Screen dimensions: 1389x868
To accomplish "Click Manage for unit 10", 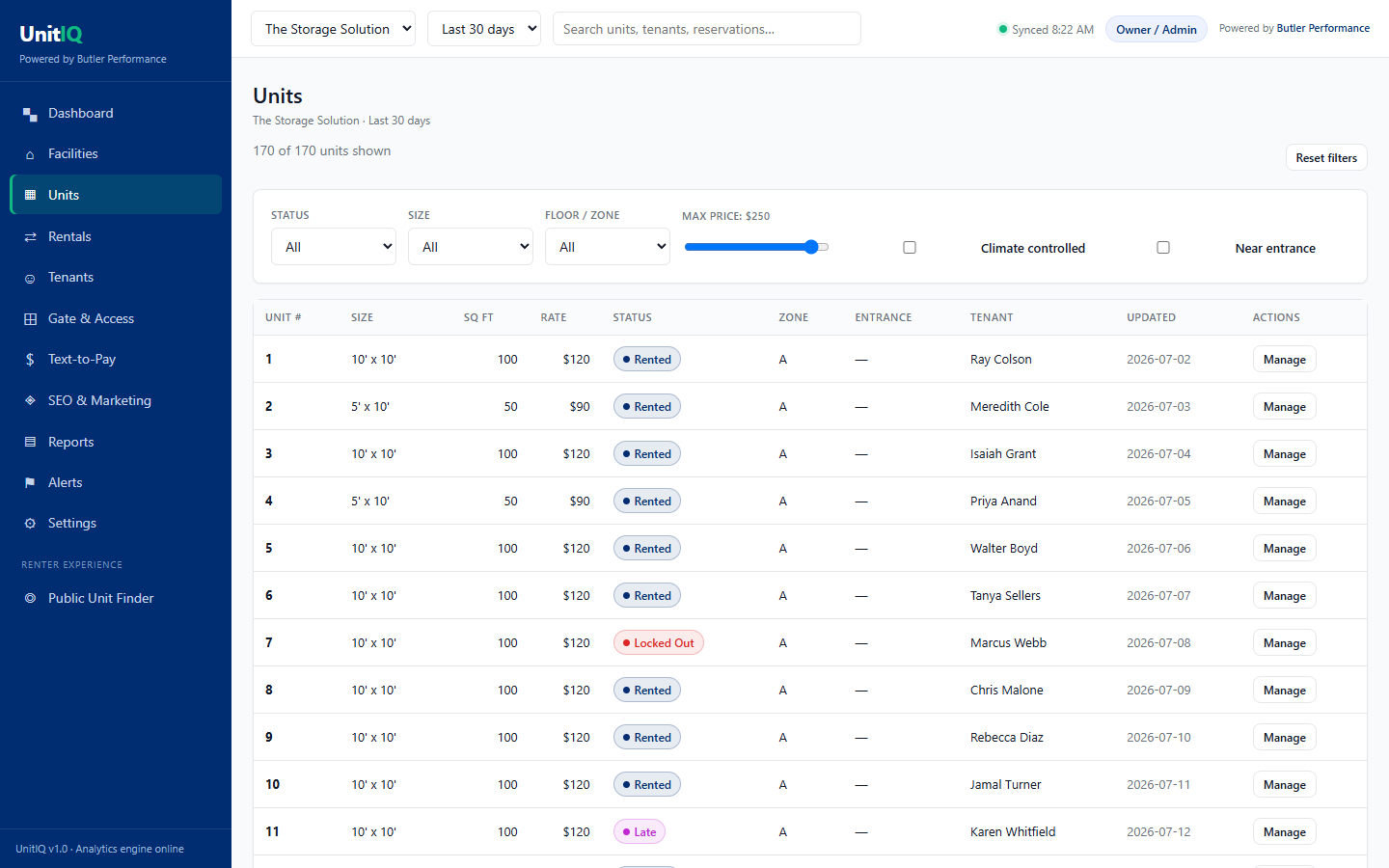I will 1285,785.
